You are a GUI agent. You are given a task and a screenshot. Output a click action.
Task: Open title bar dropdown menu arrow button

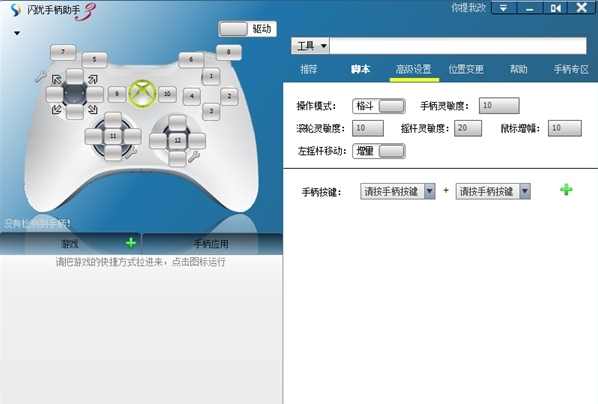503,8
